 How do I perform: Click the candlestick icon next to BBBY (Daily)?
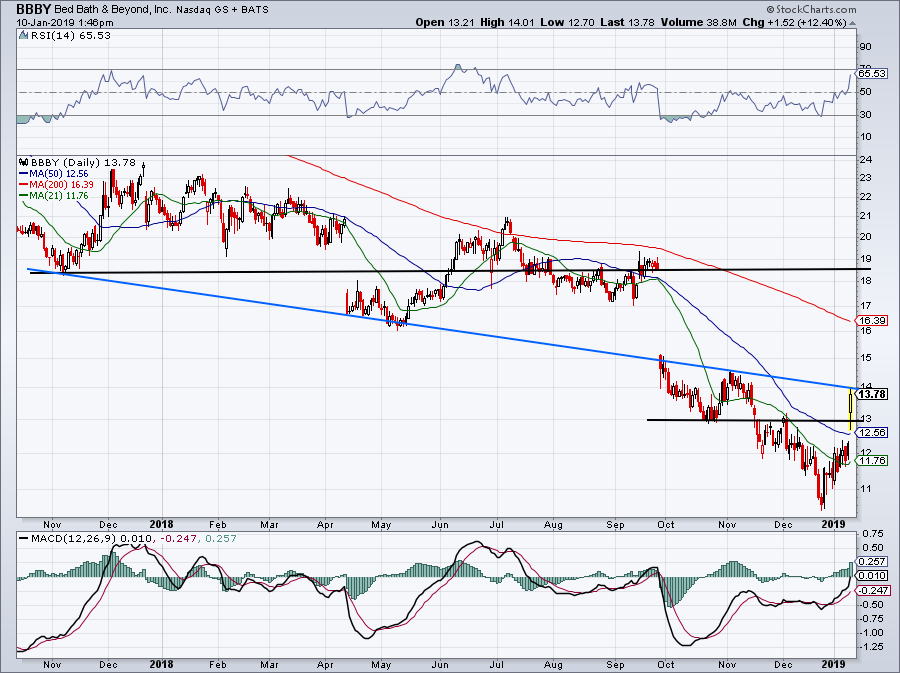tap(24, 162)
